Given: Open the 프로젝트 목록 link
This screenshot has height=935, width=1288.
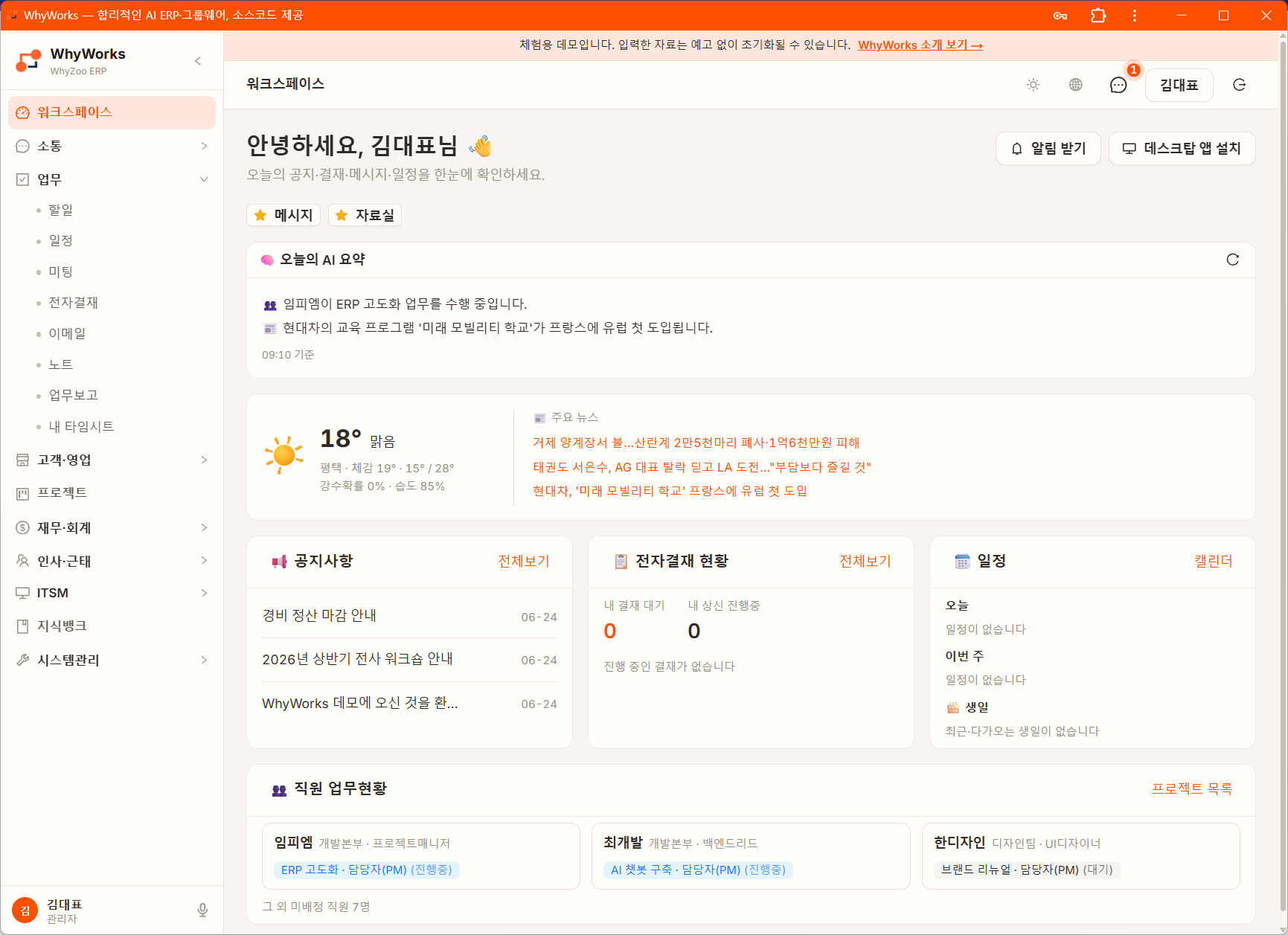Looking at the screenshot, I should (1191, 788).
